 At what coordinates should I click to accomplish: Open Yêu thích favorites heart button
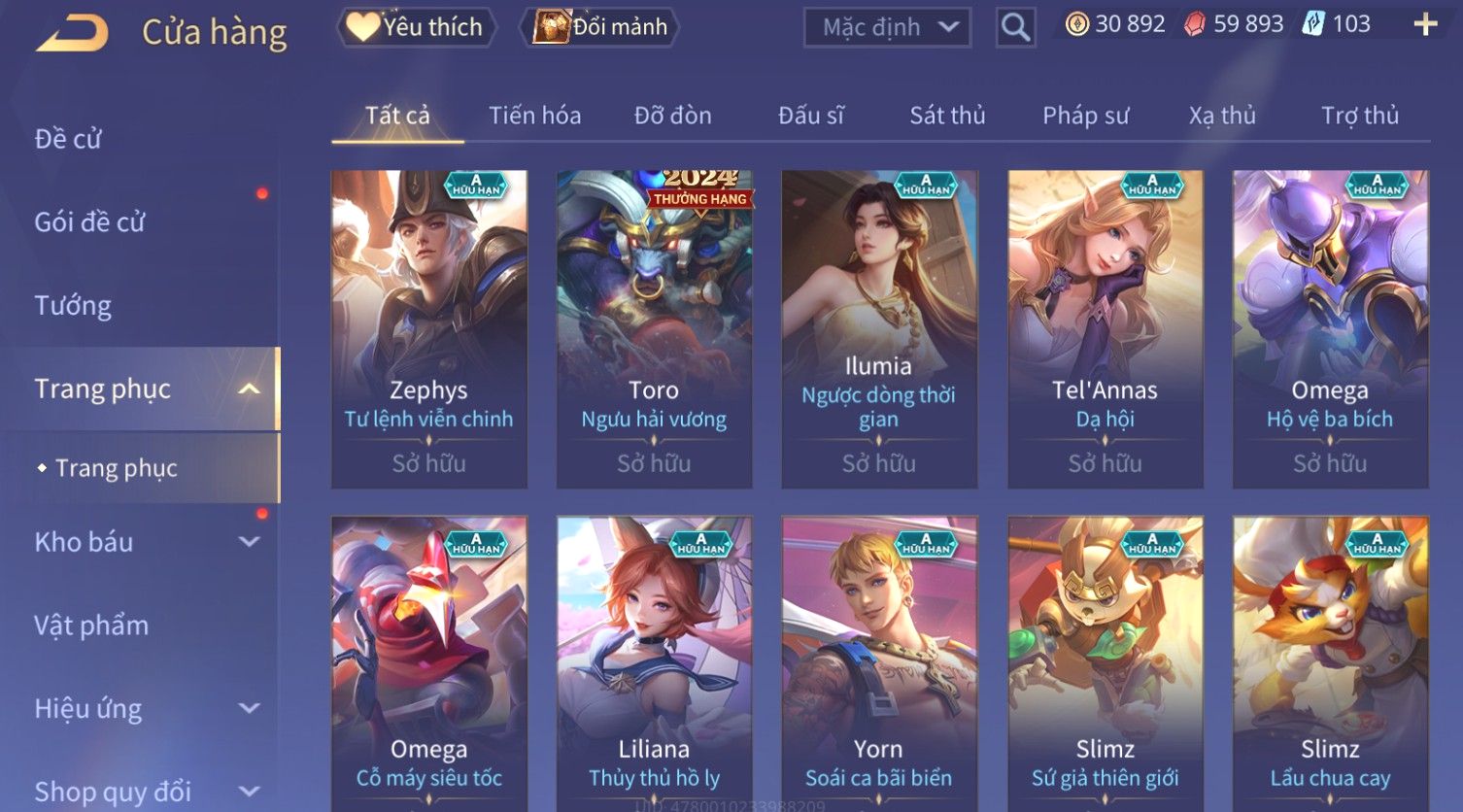[417, 27]
